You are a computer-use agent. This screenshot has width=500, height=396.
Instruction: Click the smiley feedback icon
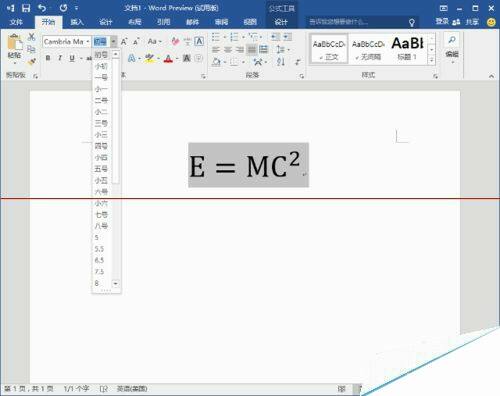coord(491,22)
